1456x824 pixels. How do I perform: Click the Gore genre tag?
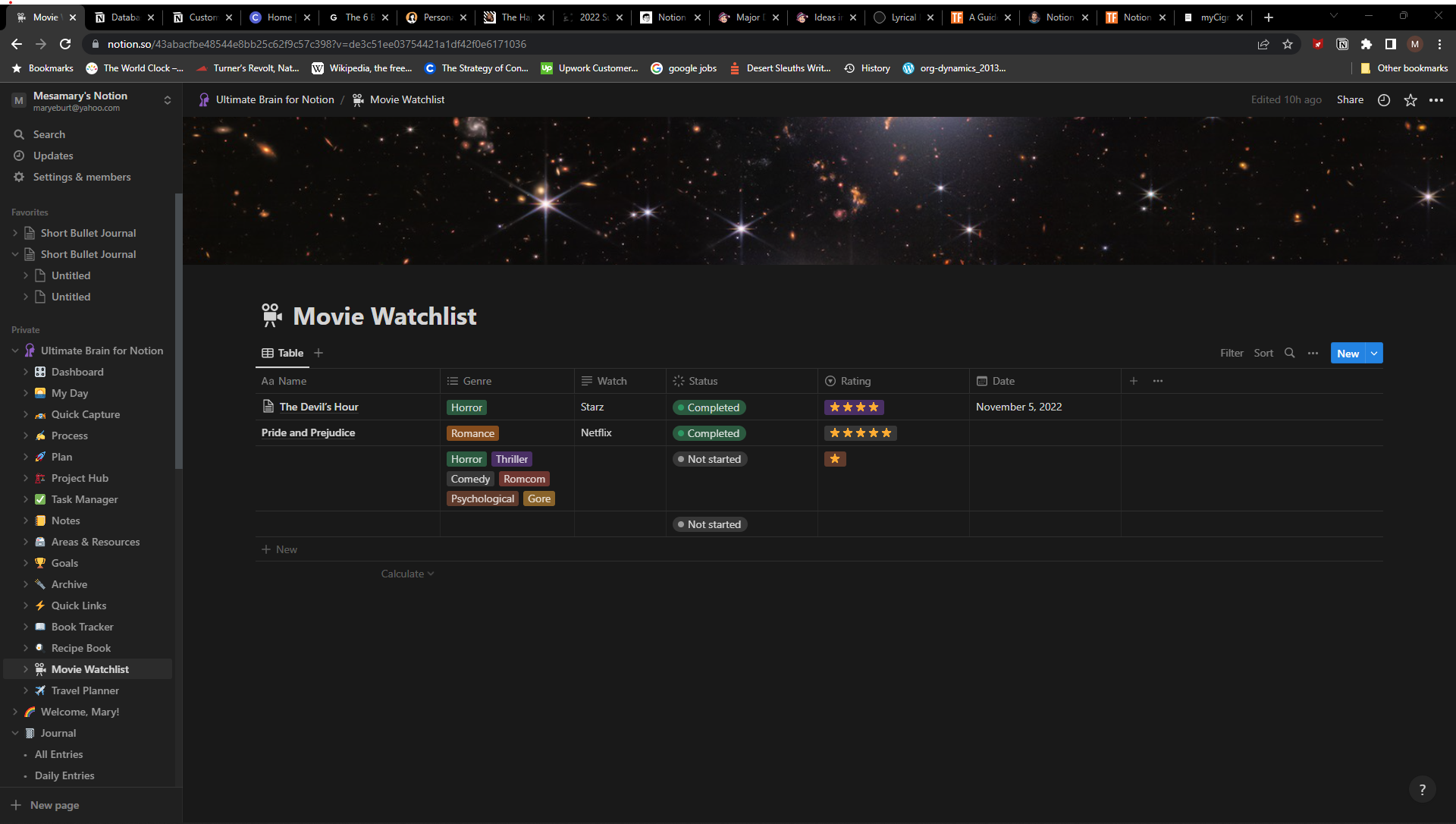(x=539, y=498)
